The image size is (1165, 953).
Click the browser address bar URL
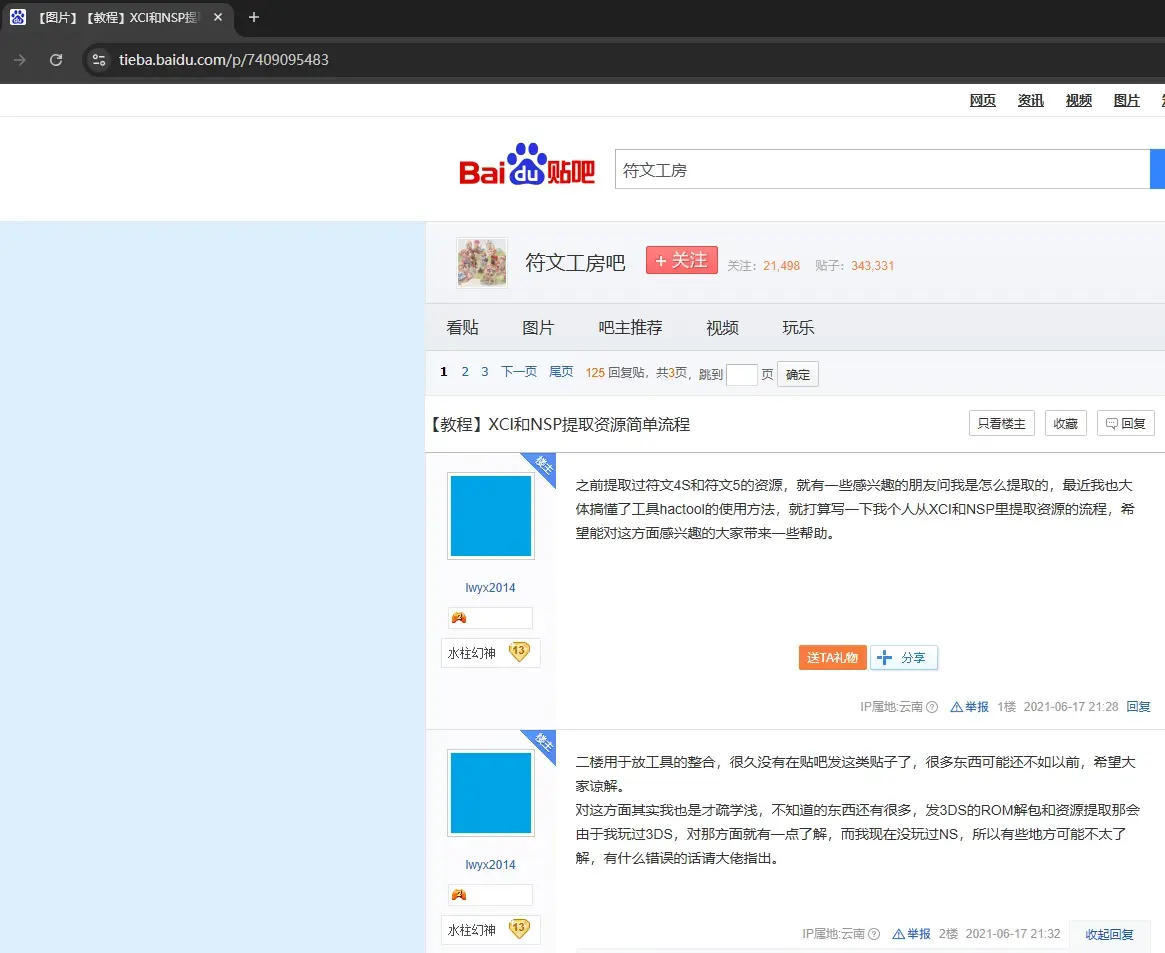[224, 60]
